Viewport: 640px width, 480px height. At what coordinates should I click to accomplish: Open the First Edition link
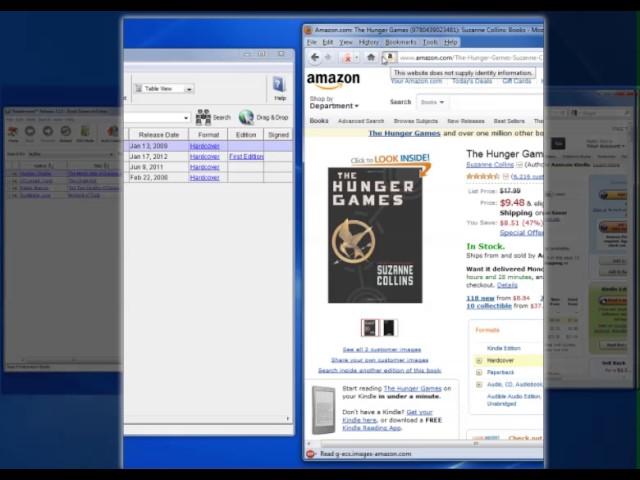coord(246,157)
